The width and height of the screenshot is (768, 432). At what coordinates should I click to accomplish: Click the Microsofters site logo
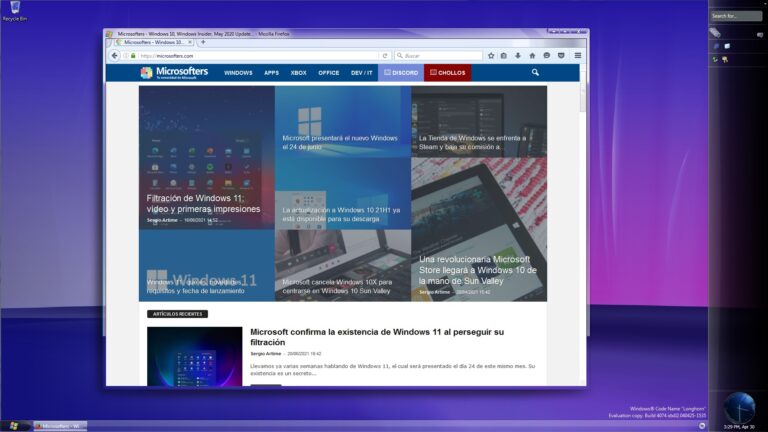coord(174,73)
